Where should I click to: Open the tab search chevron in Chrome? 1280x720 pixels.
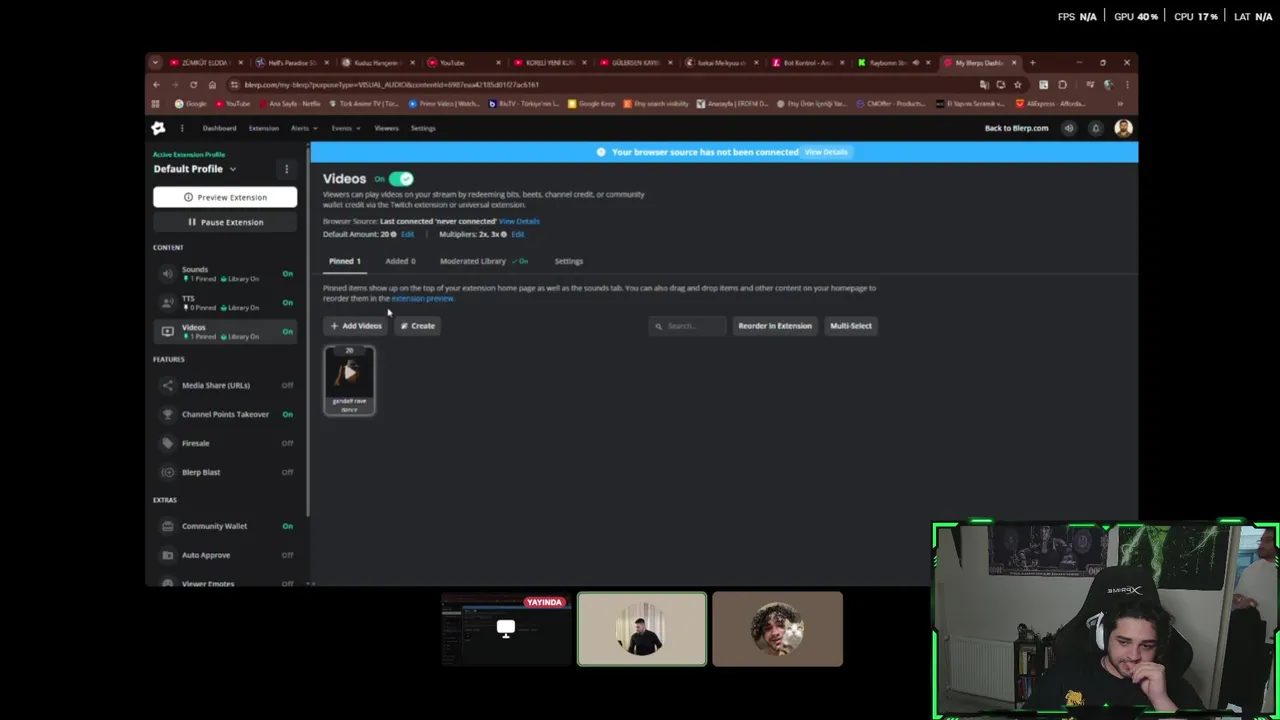pyautogui.click(x=155, y=63)
